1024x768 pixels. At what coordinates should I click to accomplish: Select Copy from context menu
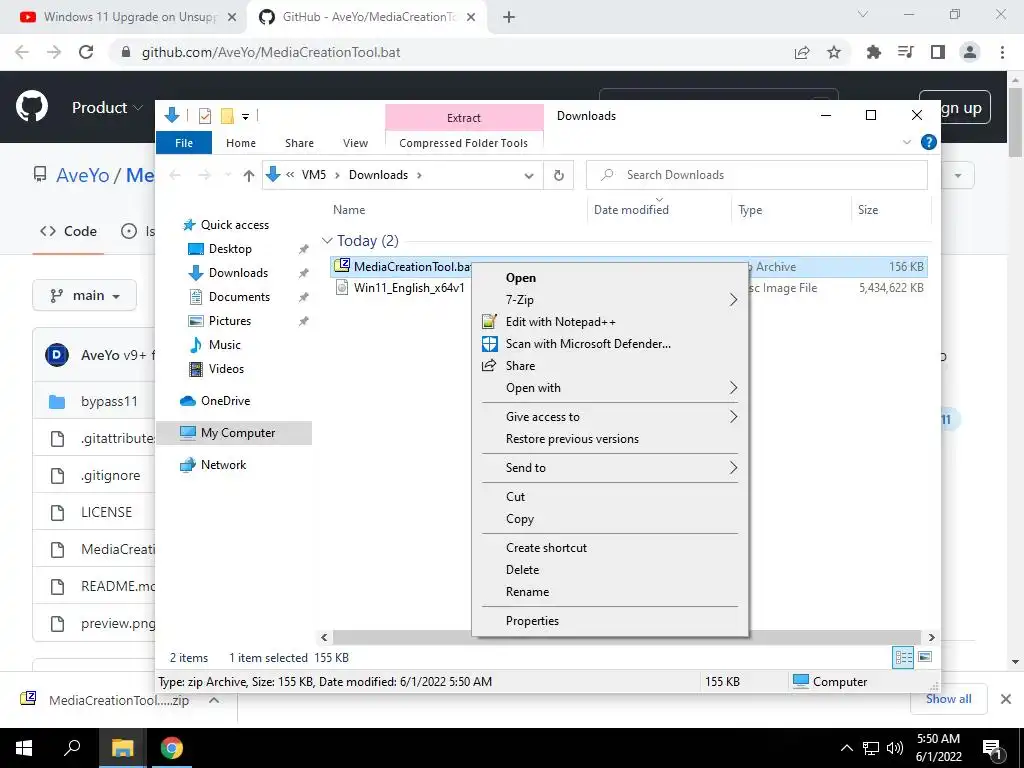click(x=610, y=519)
